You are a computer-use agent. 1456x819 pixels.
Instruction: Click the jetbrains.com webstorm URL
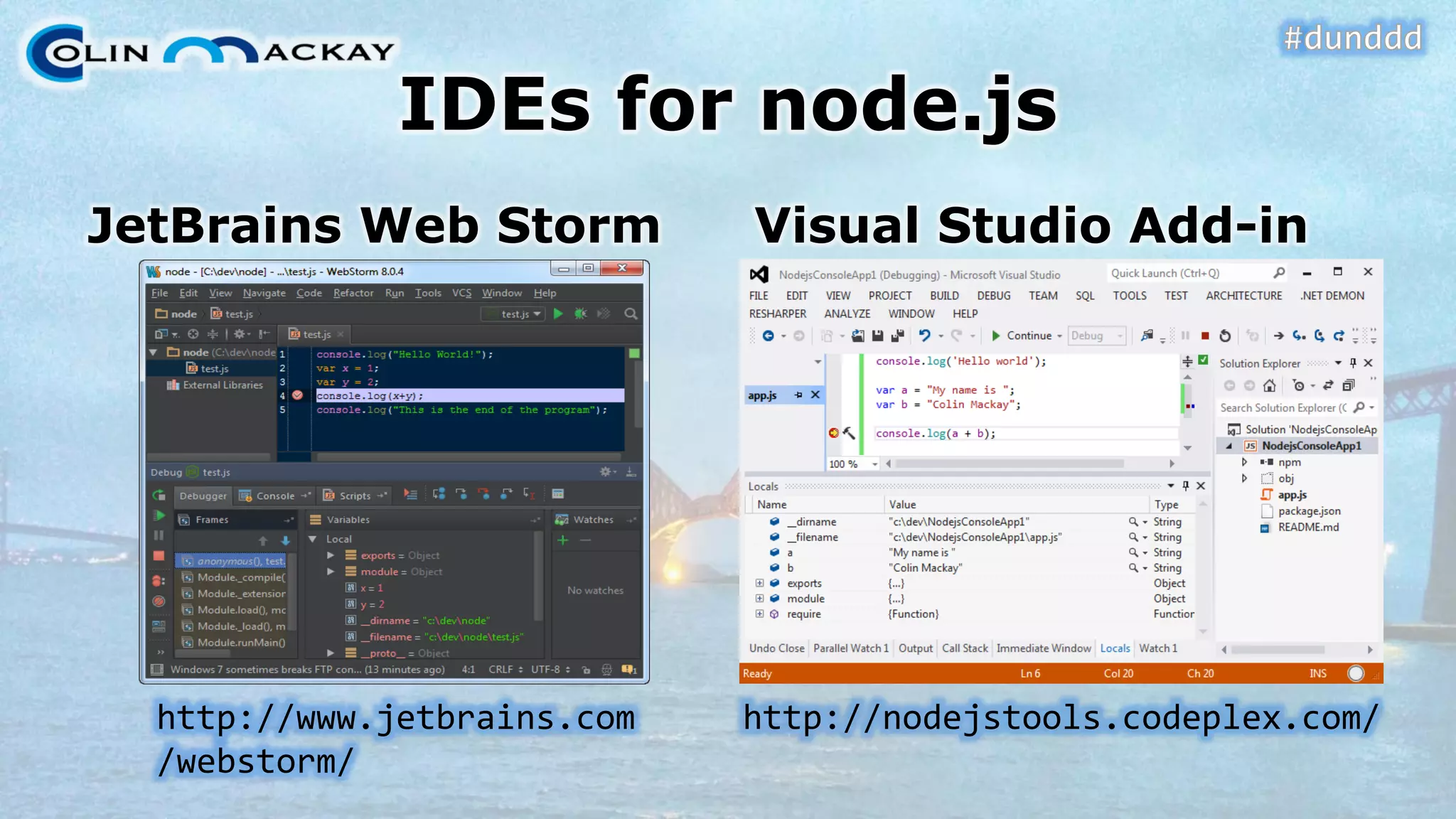click(396, 739)
